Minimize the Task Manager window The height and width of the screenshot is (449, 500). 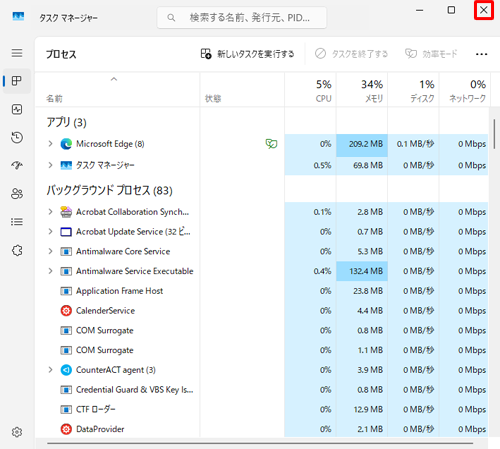click(x=420, y=10)
